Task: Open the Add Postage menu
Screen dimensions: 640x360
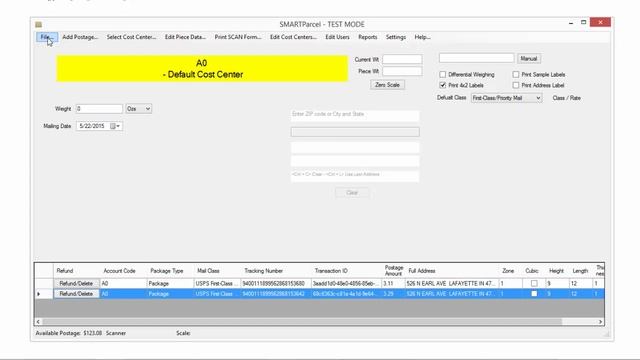Action: [80, 37]
